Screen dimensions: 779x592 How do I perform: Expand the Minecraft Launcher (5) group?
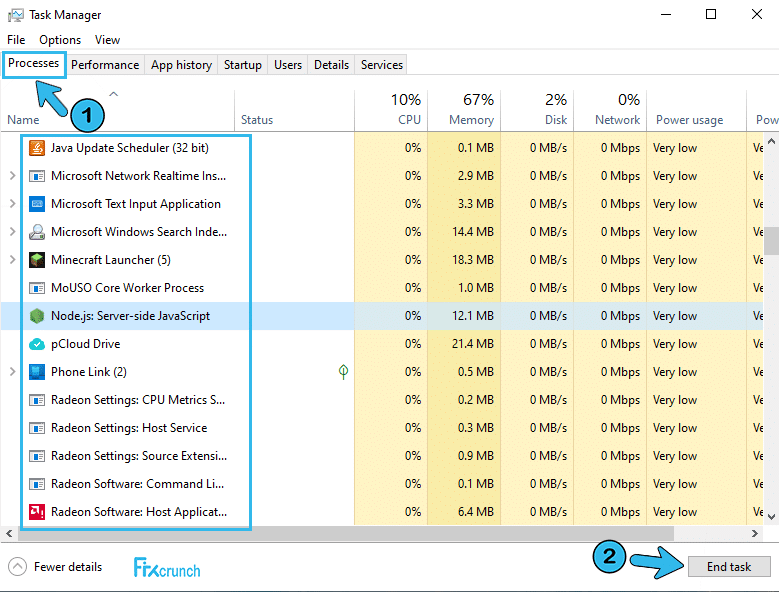tap(12, 260)
